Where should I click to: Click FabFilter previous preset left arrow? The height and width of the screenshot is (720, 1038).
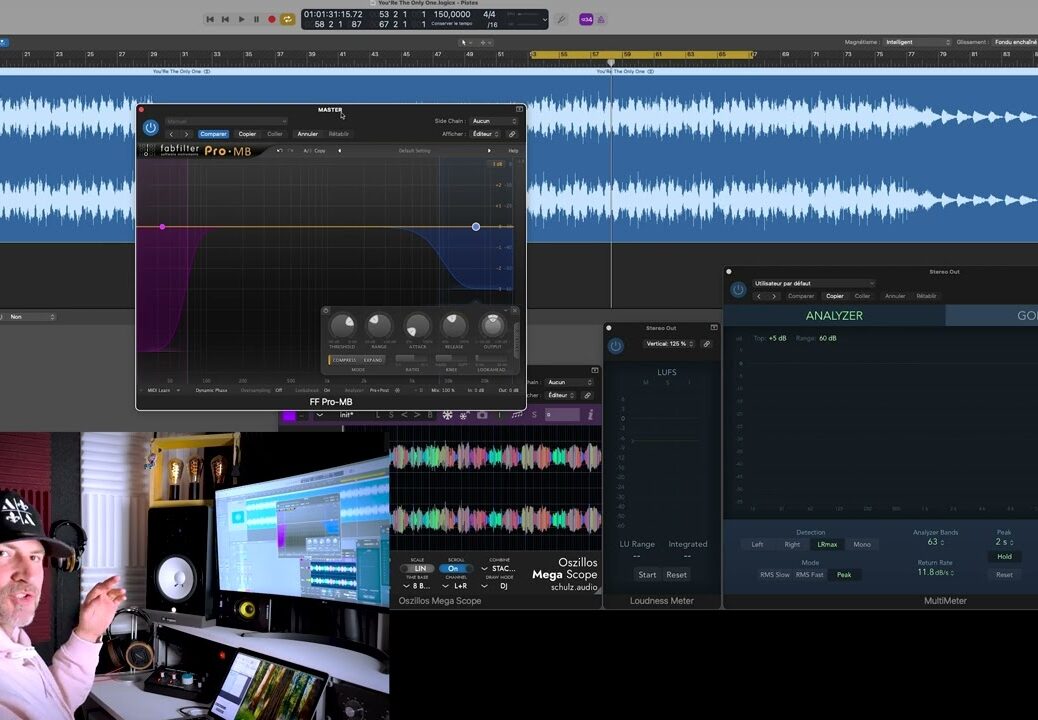point(340,151)
